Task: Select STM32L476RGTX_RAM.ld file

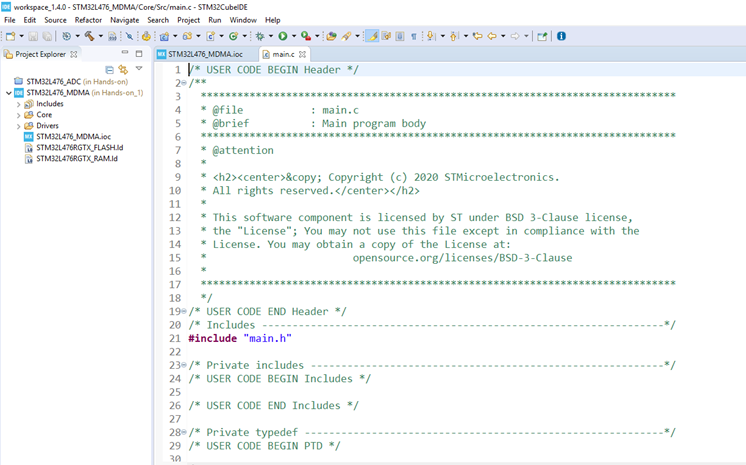Action: [x=71, y=158]
